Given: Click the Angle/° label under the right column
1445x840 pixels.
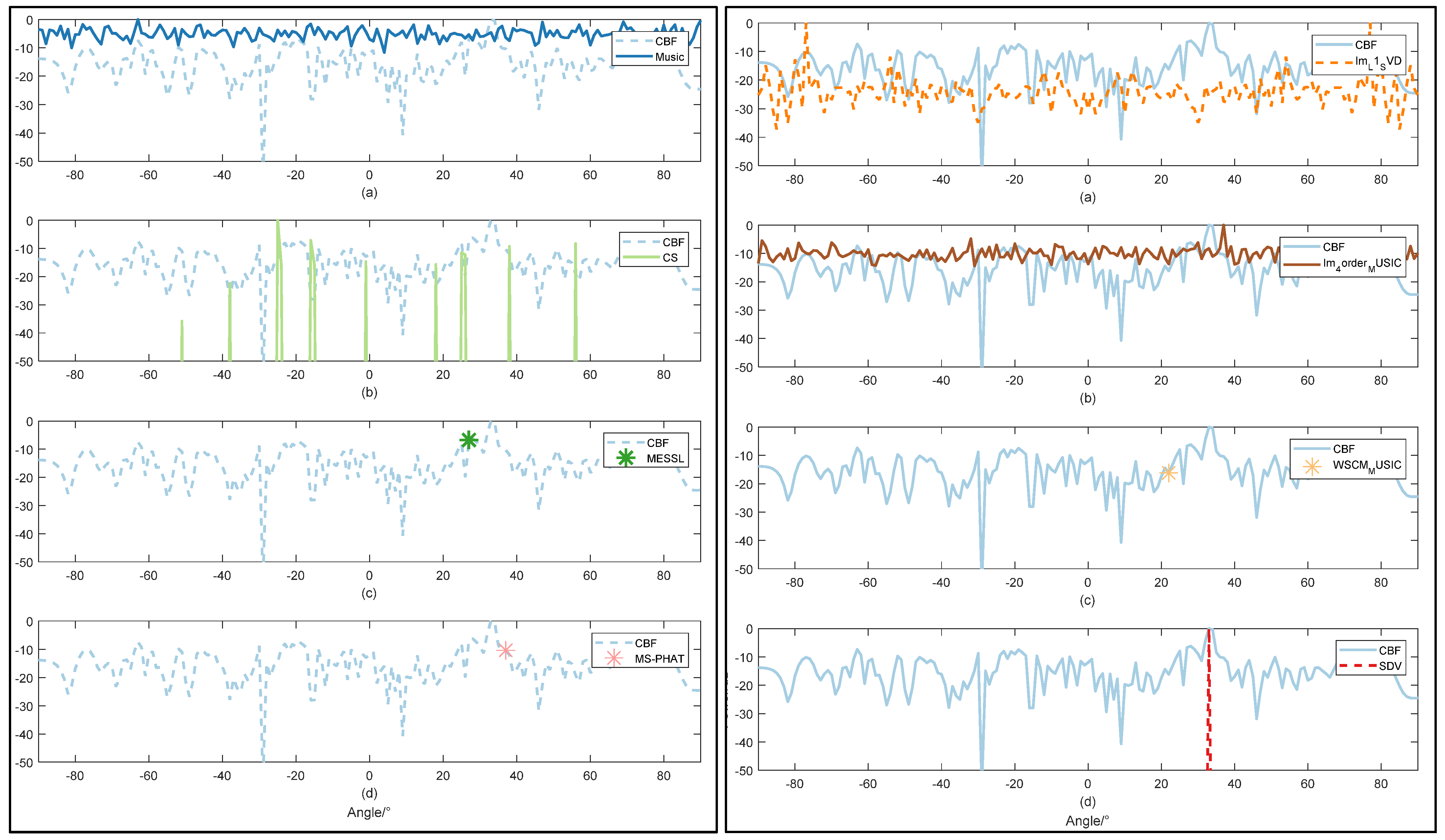Looking at the screenshot, I should tap(1087, 821).
